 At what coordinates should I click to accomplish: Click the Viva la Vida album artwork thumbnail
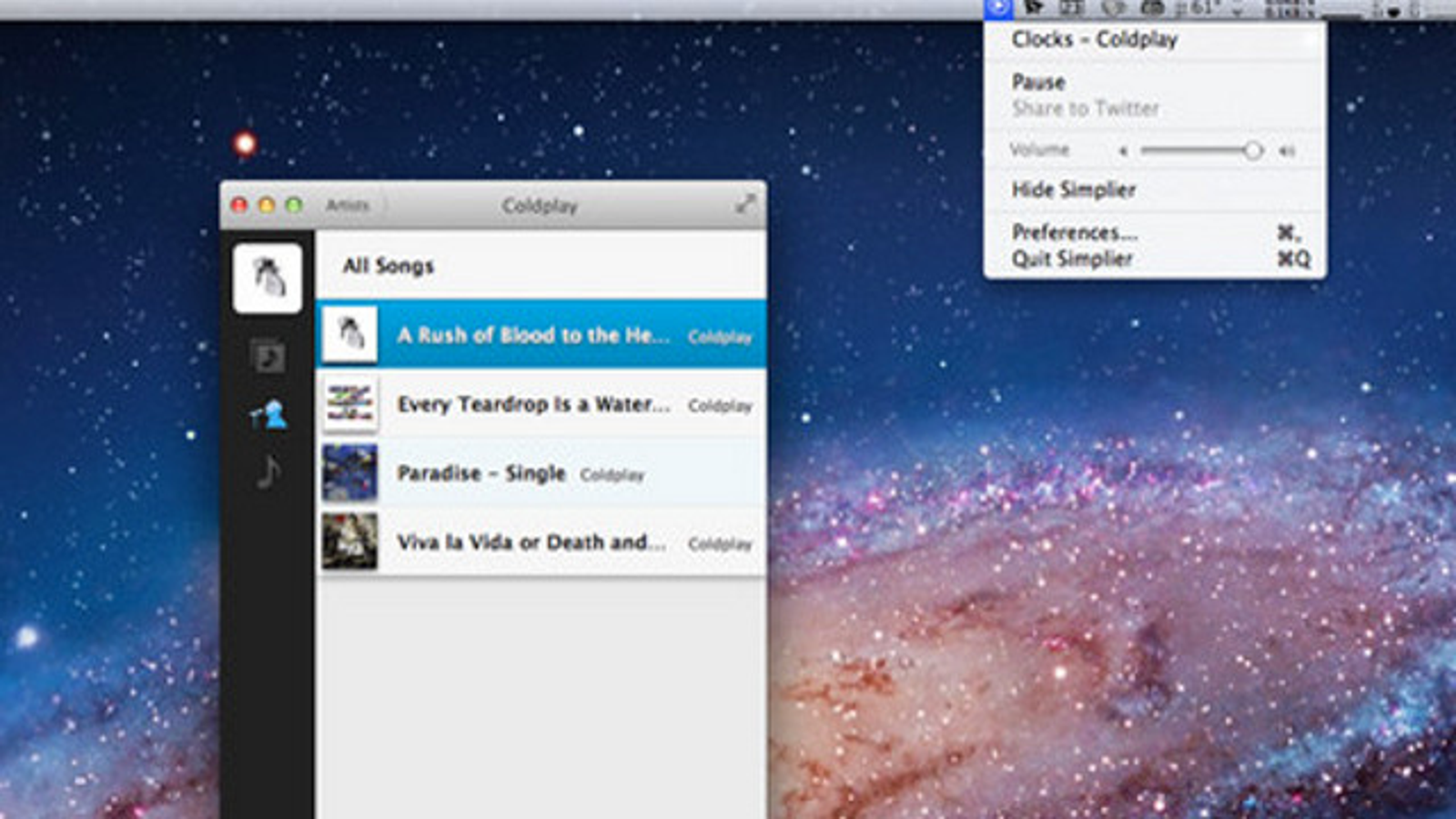(349, 541)
